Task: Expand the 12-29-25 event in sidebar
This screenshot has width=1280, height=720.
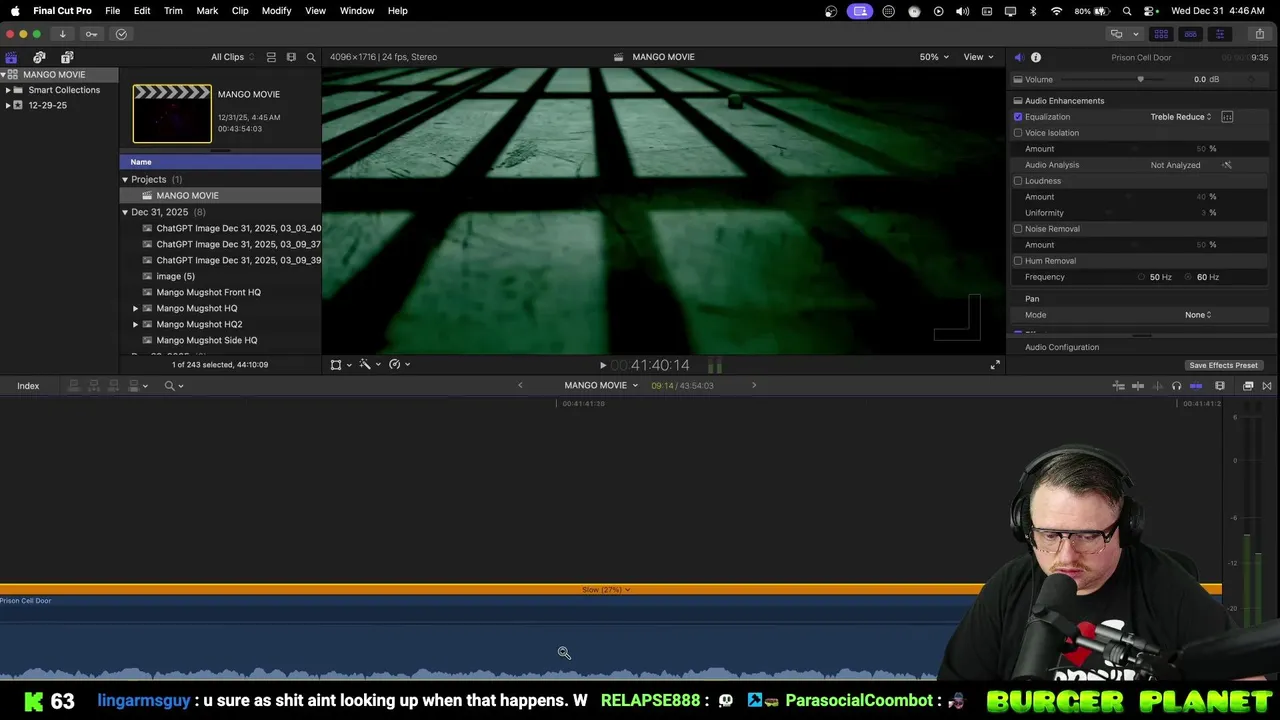Action: point(8,105)
